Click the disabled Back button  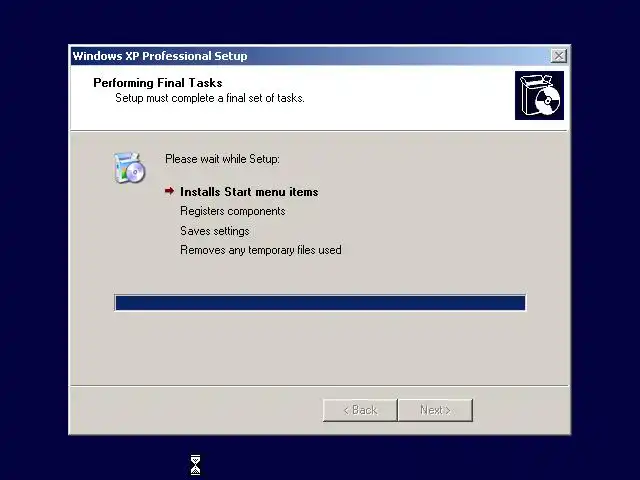[x=360, y=410]
